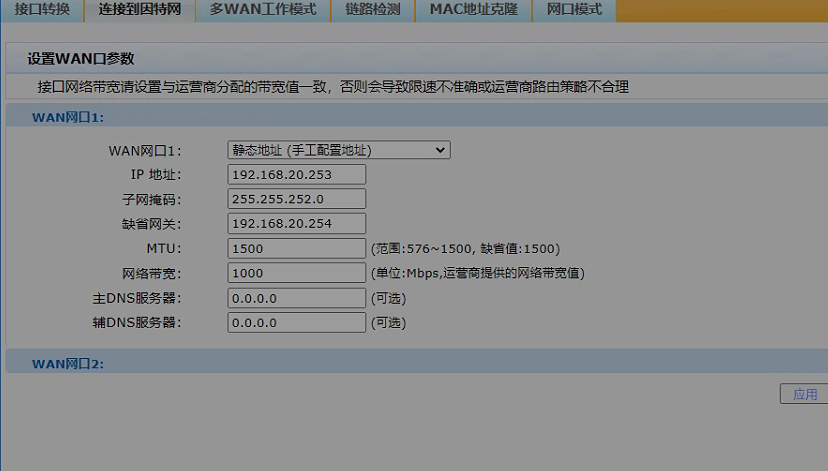Screen dimensions: 828x471
Task: Click the 设置WAN口参数 heading text
Action: pyautogui.click(x=81, y=59)
